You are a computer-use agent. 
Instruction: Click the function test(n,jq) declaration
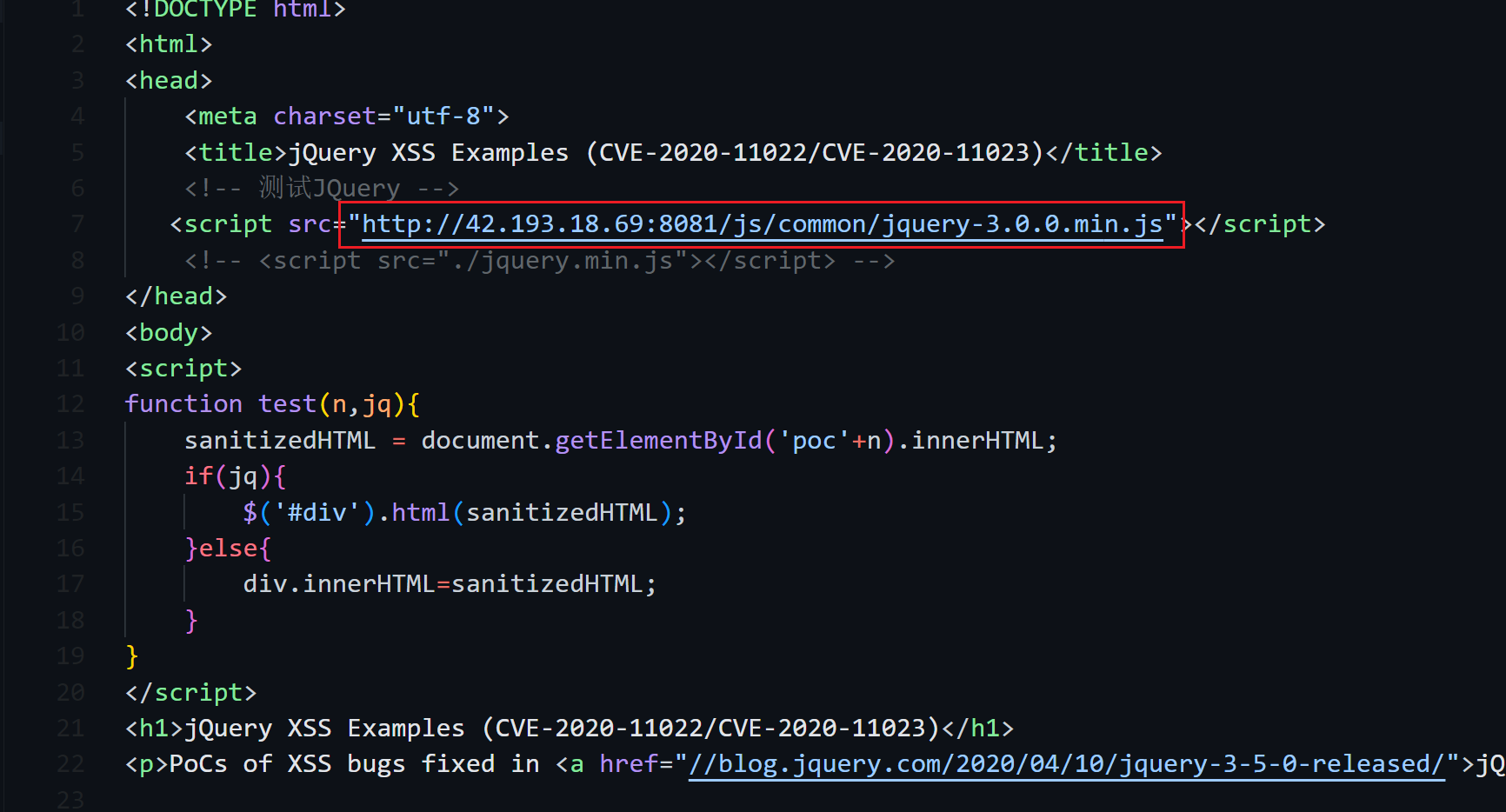coord(273,404)
